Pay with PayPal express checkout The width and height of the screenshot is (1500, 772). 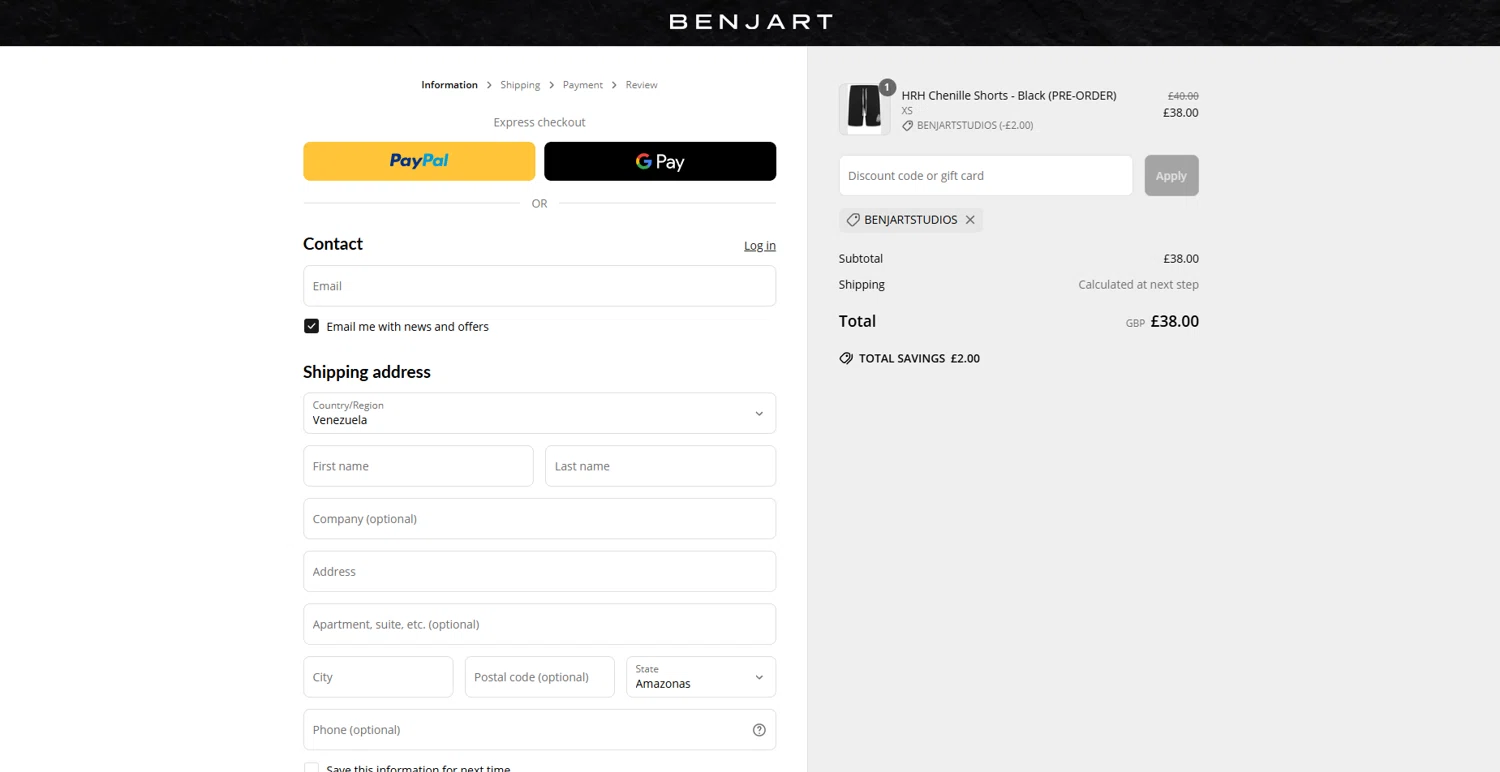tap(419, 161)
